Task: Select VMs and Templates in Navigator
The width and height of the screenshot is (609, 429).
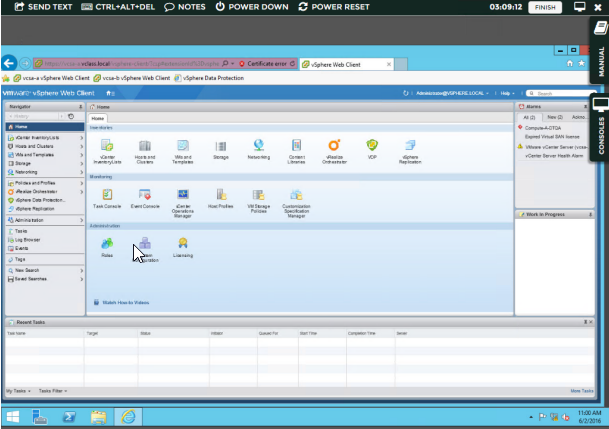Action: 45,155
